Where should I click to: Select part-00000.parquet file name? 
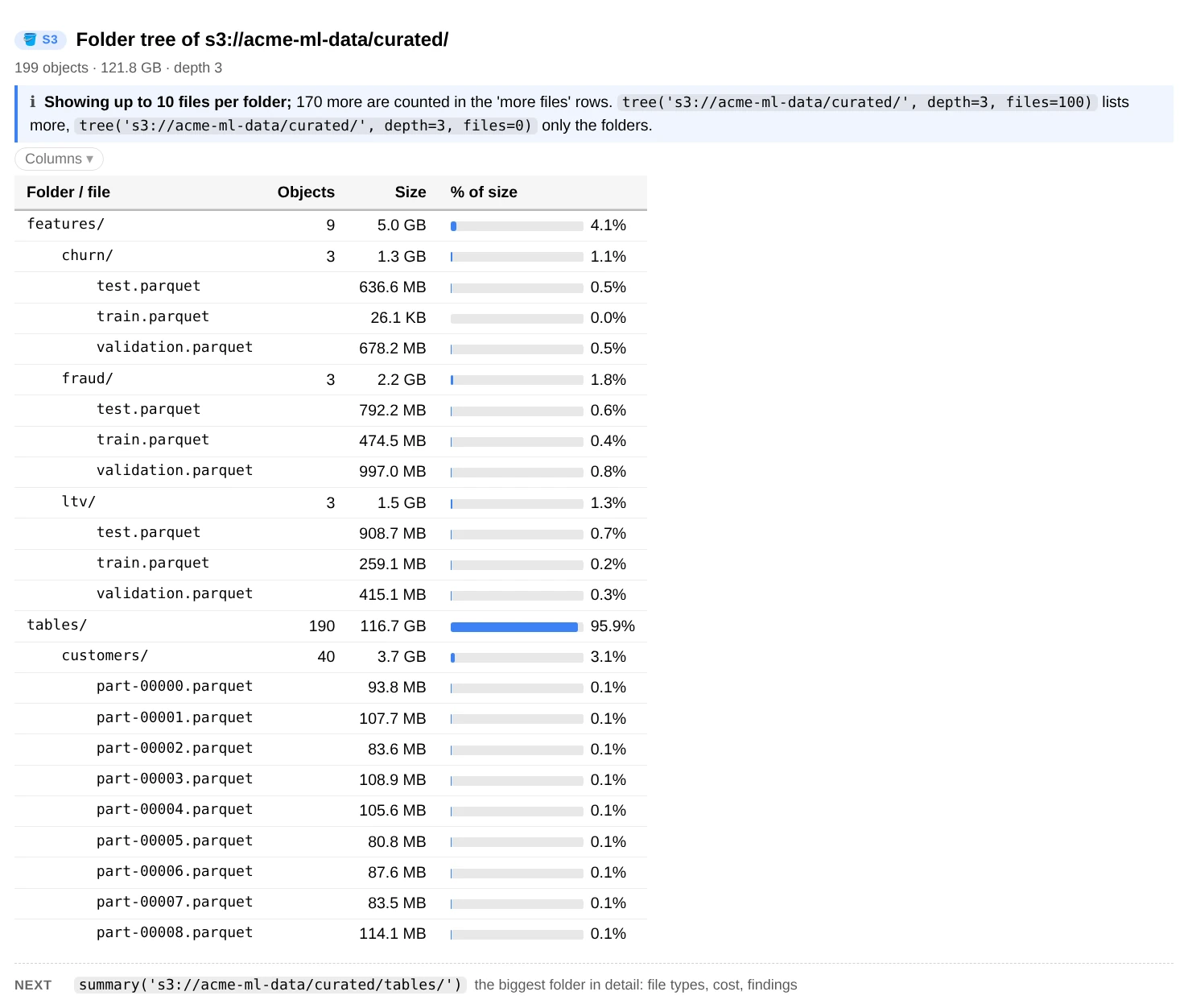coord(175,686)
